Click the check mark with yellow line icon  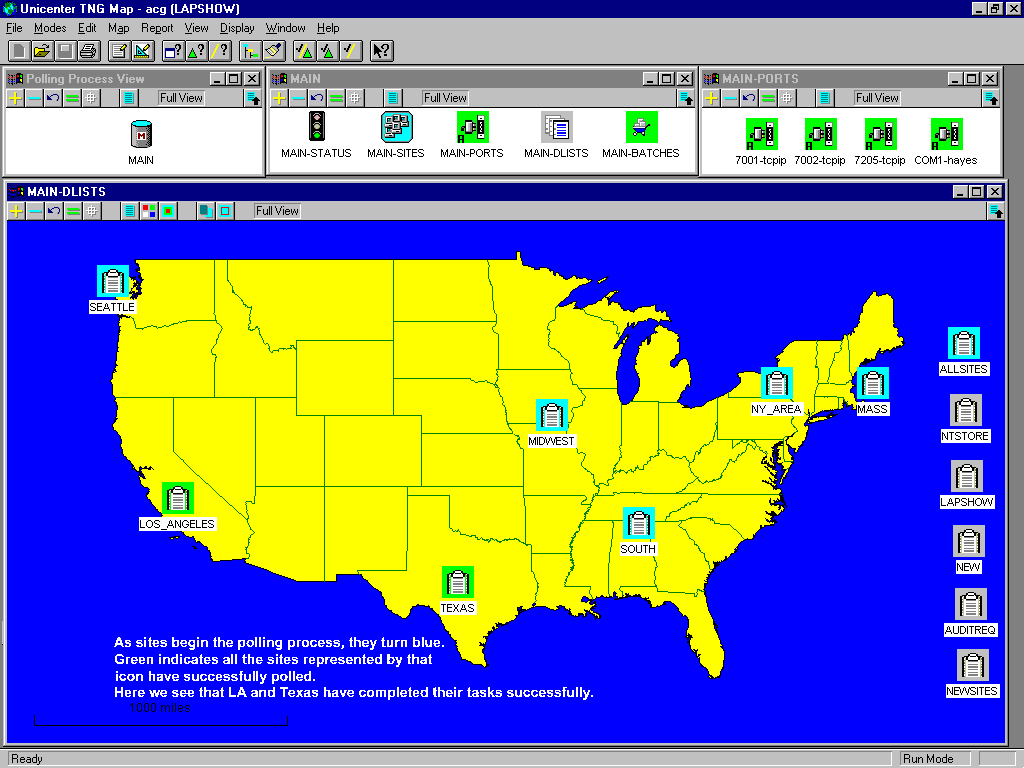tap(351, 50)
